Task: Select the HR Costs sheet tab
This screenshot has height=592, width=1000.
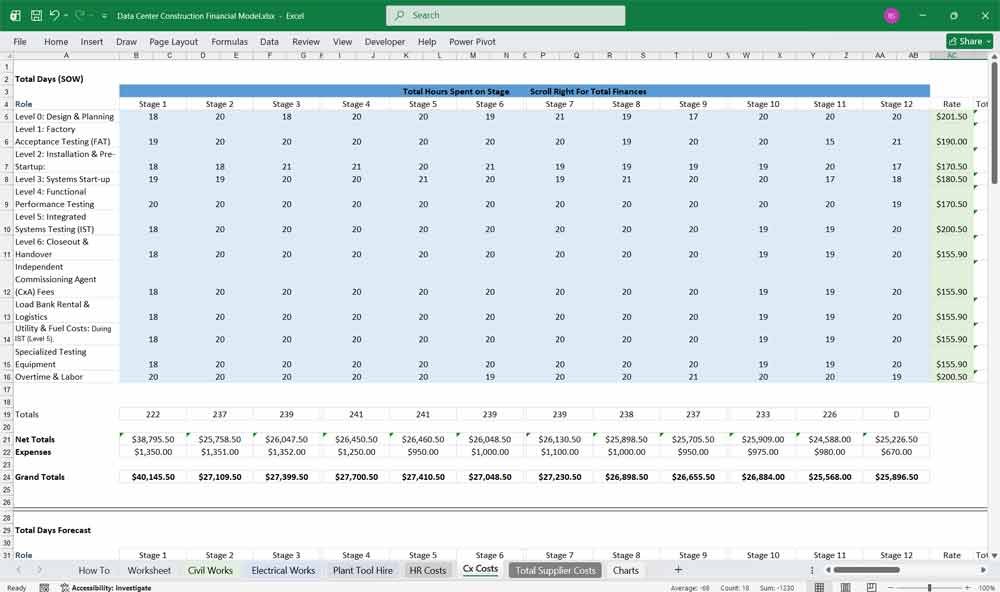Action: coord(427,570)
